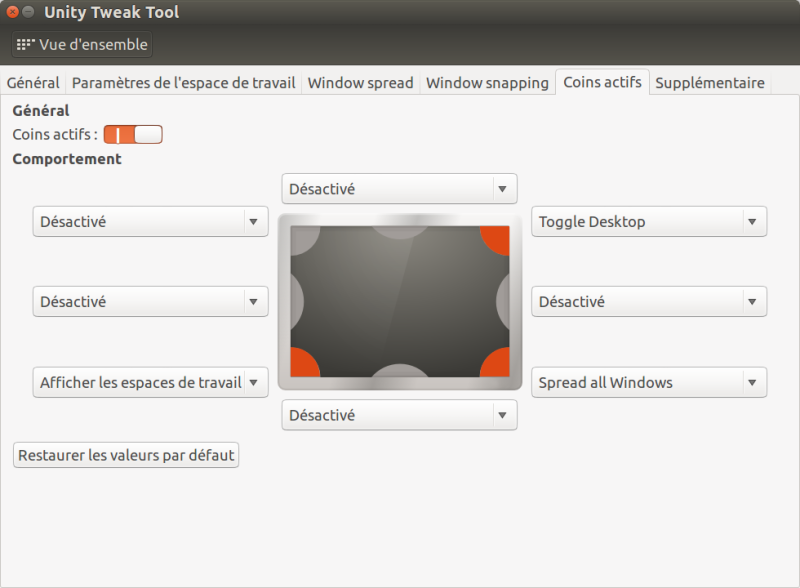Expand the Spread all Windows dropdown
Viewport: 800px width, 588px height.
[x=649, y=382]
